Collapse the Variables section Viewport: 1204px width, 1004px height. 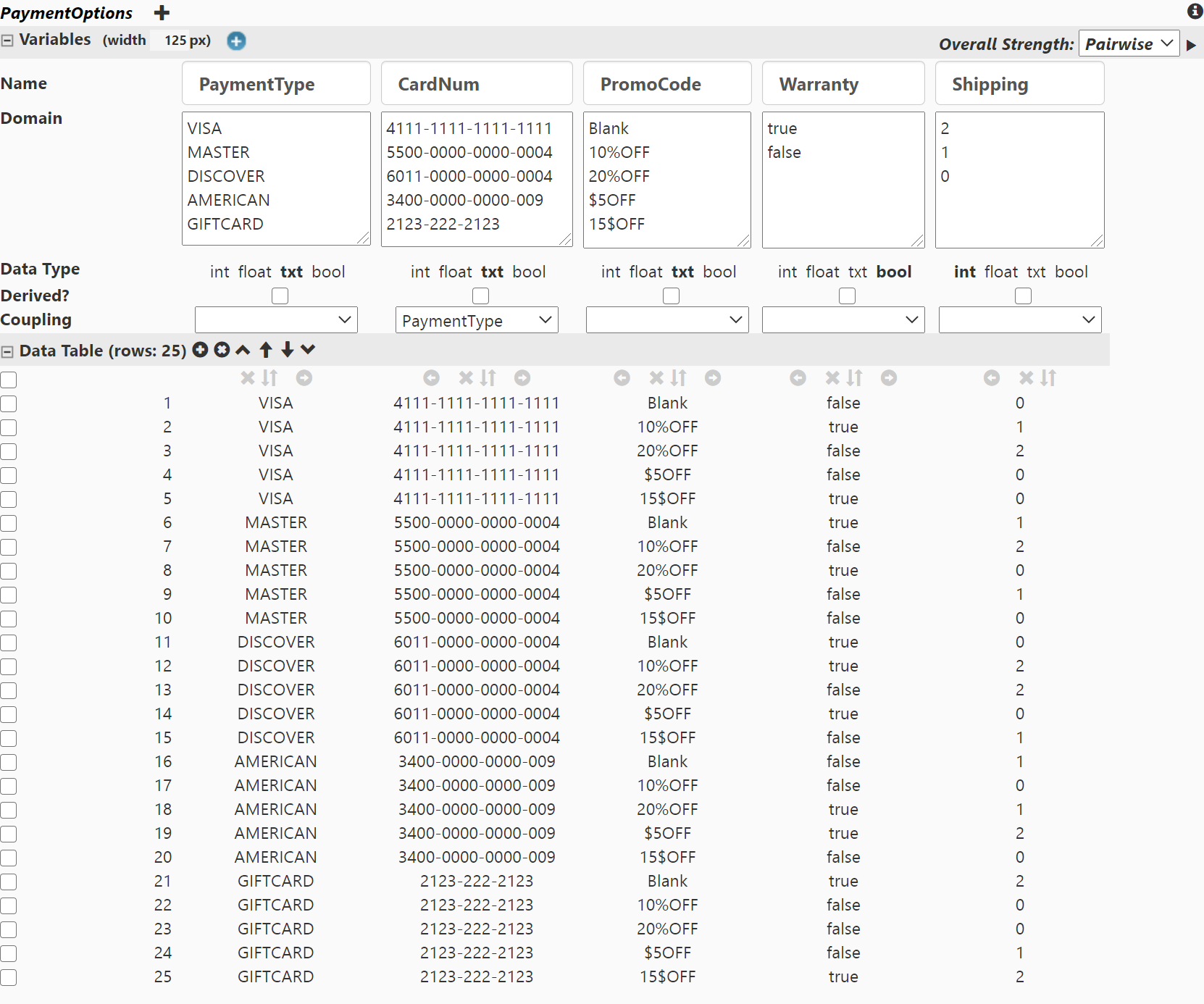click(7, 41)
